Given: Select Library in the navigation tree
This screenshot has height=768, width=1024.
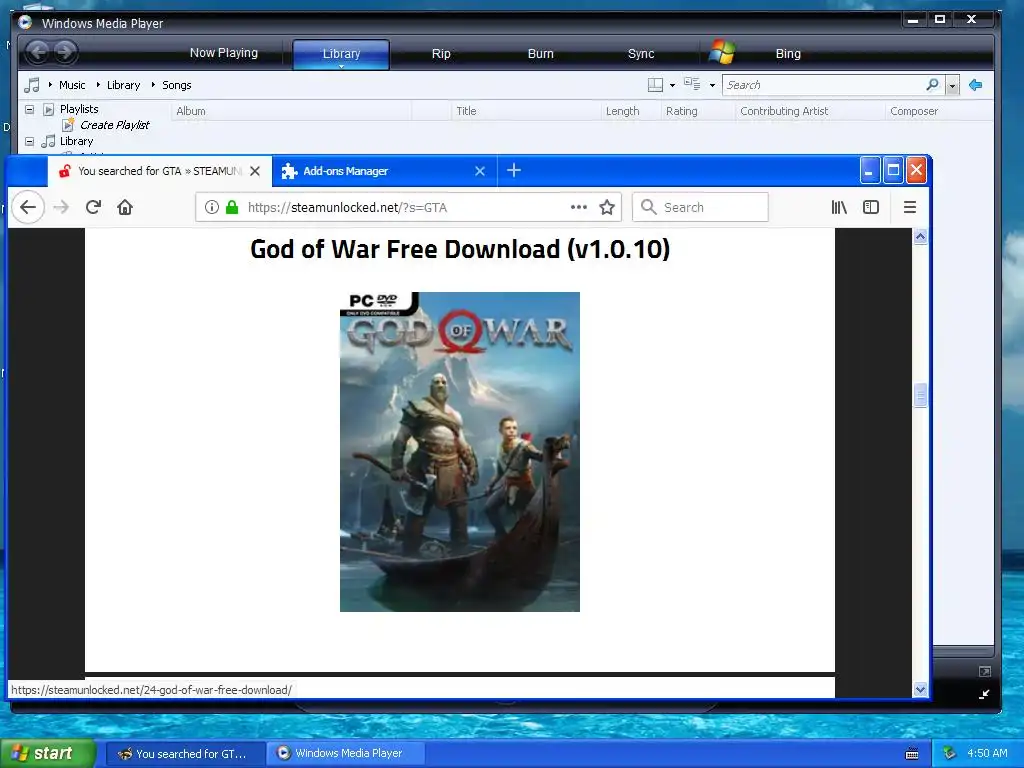Looking at the screenshot, I should pyautogui.click(x=76, y=141).
